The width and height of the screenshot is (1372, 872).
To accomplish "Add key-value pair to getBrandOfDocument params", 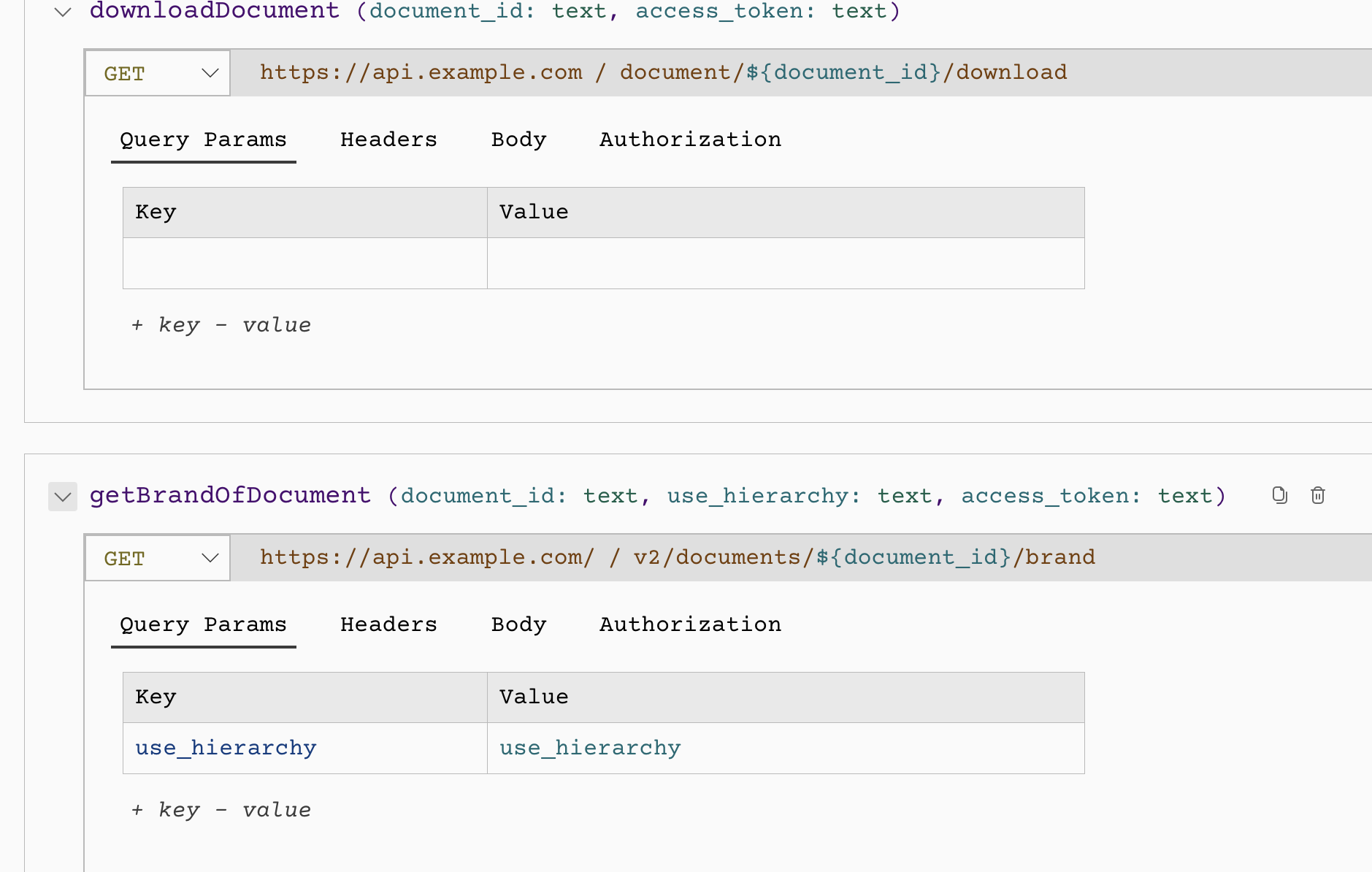I will click(x=221, y=810).
